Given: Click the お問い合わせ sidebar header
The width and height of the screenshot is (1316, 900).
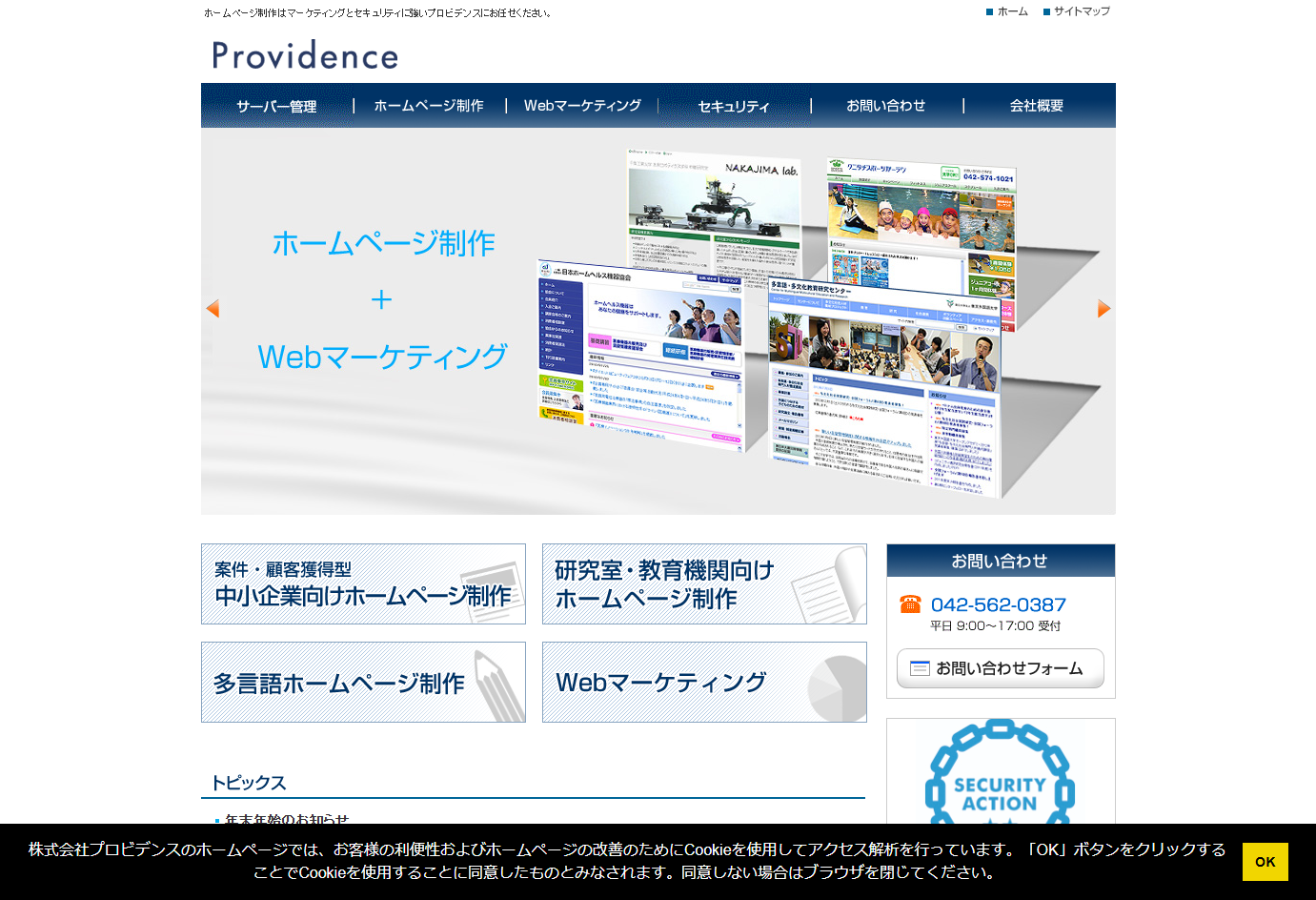Looking at the screenshot, I should (x=1001, y=561).
